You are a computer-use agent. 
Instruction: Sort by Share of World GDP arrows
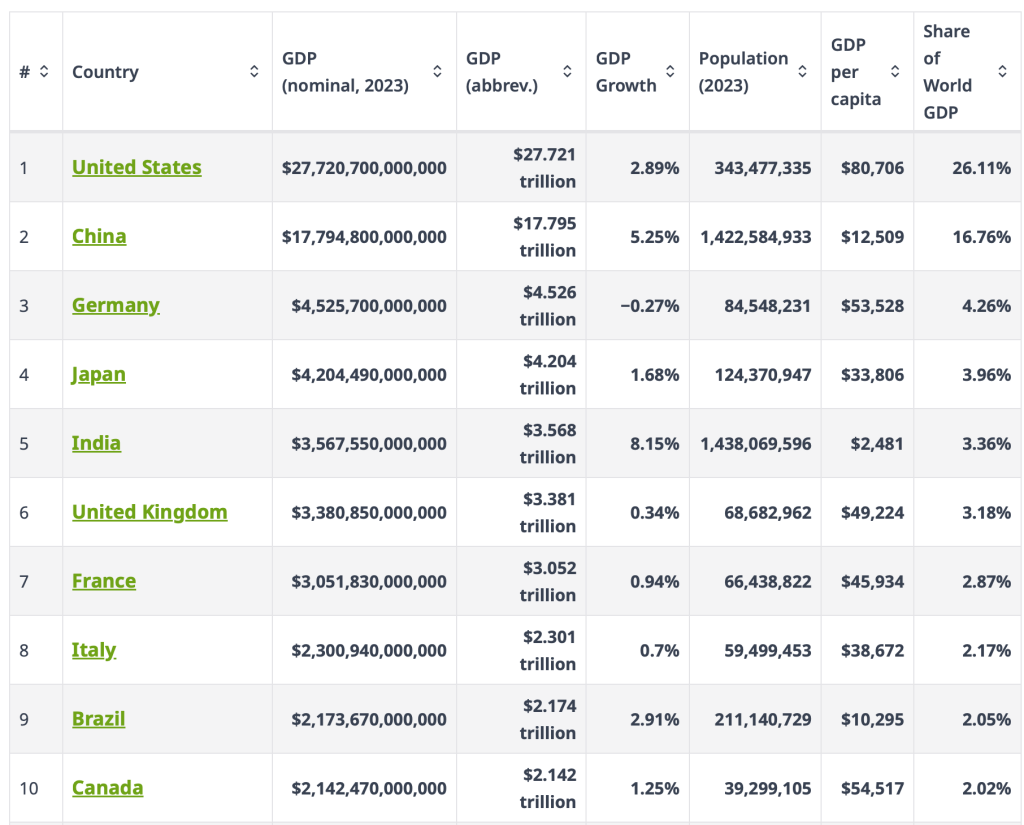[1002, 72]
